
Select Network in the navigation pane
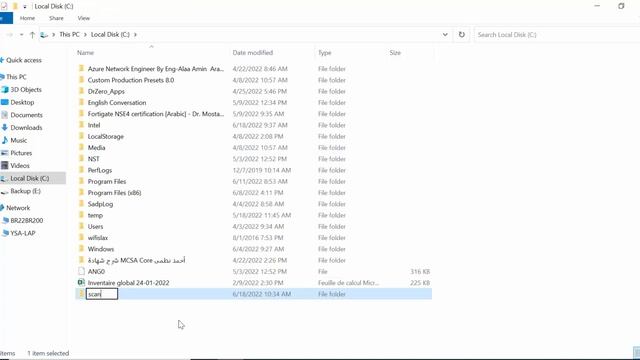point(18,208)
